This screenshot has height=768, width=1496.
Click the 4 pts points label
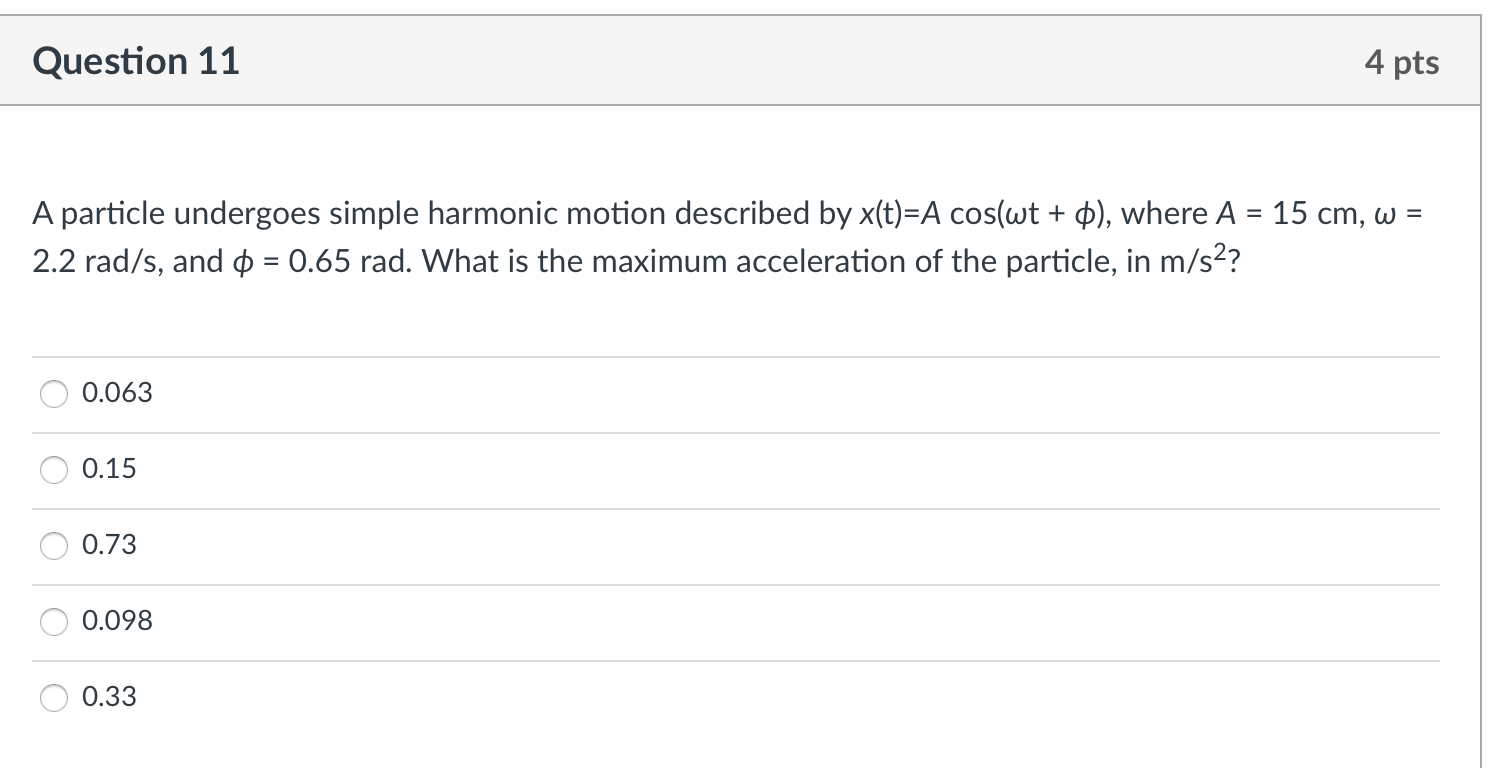(1401, 63)
